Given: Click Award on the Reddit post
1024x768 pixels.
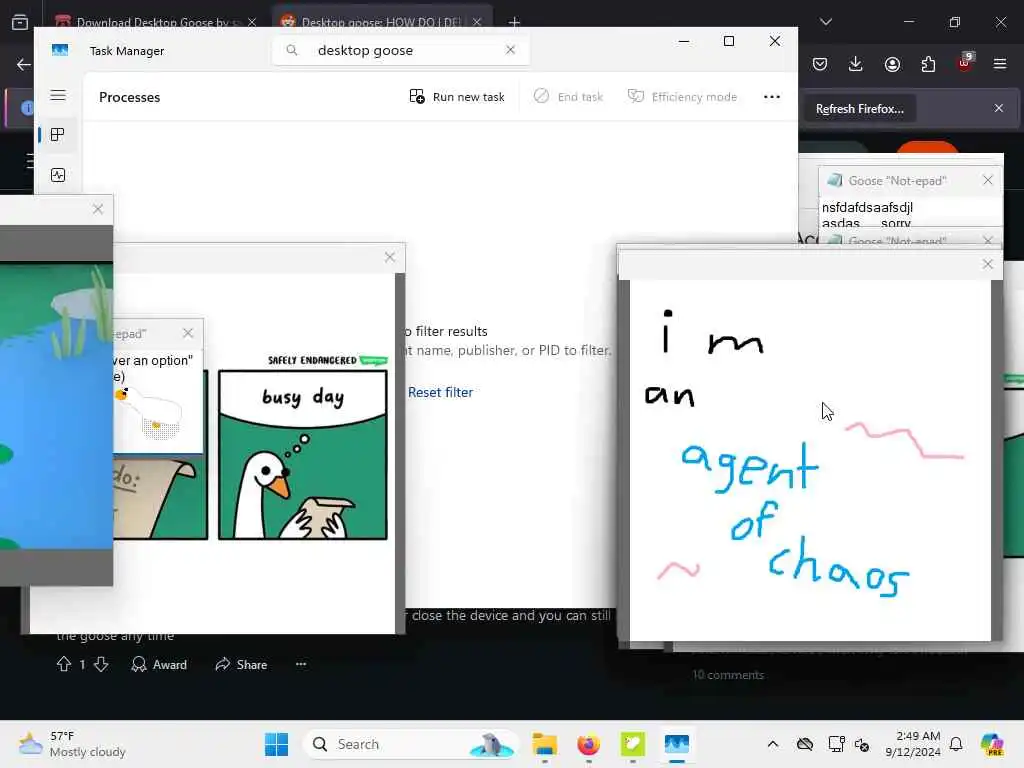Looking at the screenshot, I should pos(159,665).
